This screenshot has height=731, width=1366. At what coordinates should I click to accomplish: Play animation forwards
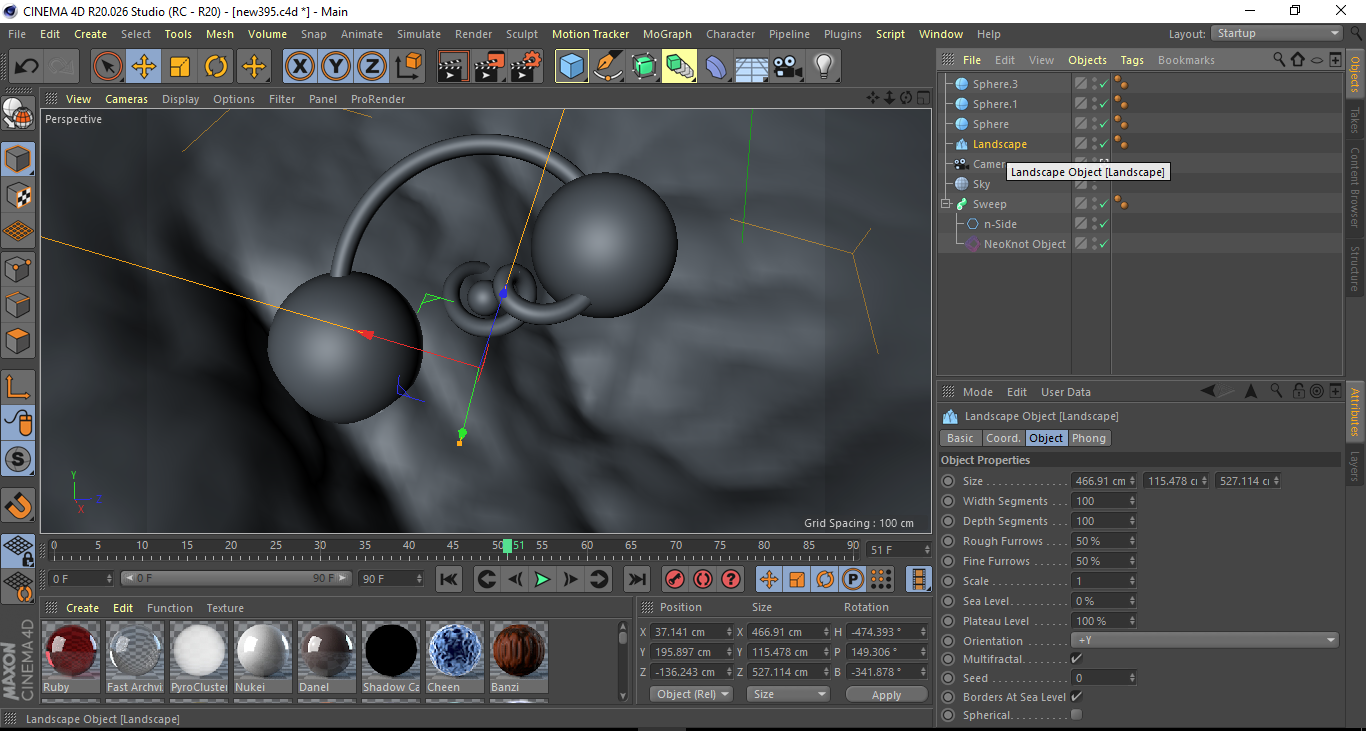542,579
